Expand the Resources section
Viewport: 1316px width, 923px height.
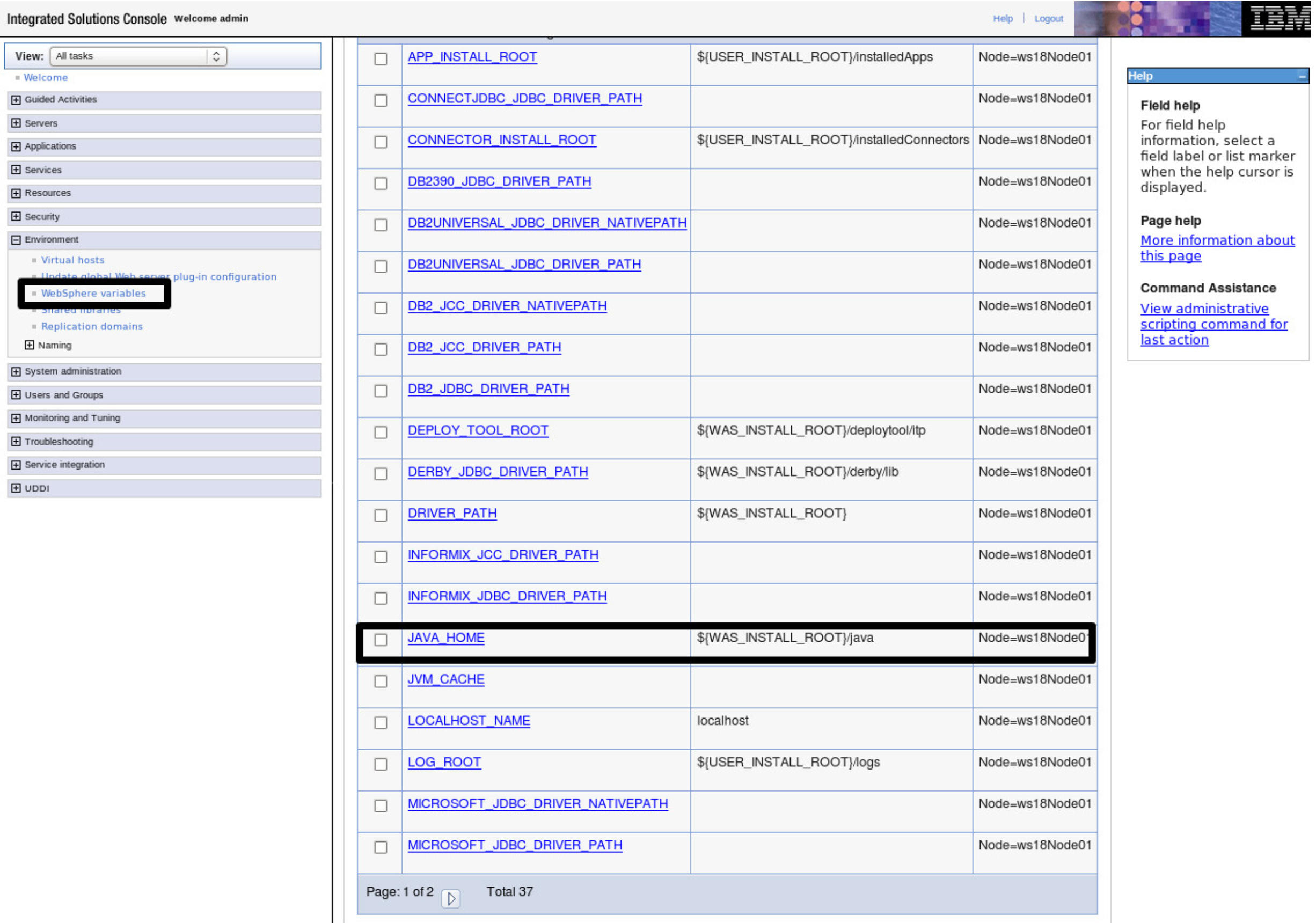coord(16,193)
